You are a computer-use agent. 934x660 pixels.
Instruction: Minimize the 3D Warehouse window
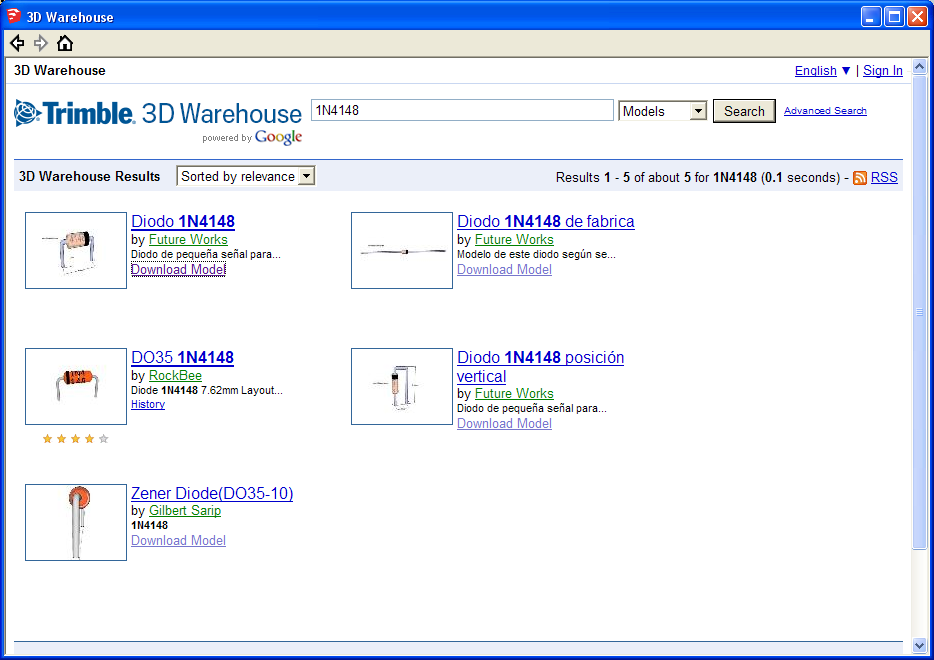871,17
